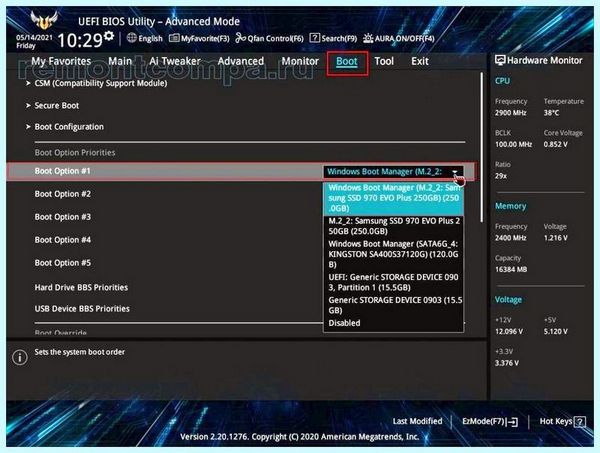Viewport: 600px width, 453px height.
Task: Click the globe language icon
Action: tap(131, 38)
